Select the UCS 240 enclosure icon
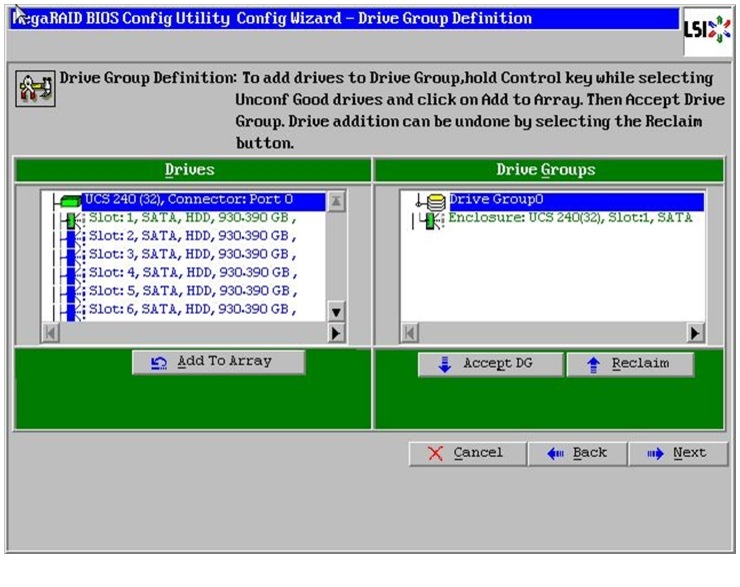The image size is (740, 587). click(x=70, y=201)
